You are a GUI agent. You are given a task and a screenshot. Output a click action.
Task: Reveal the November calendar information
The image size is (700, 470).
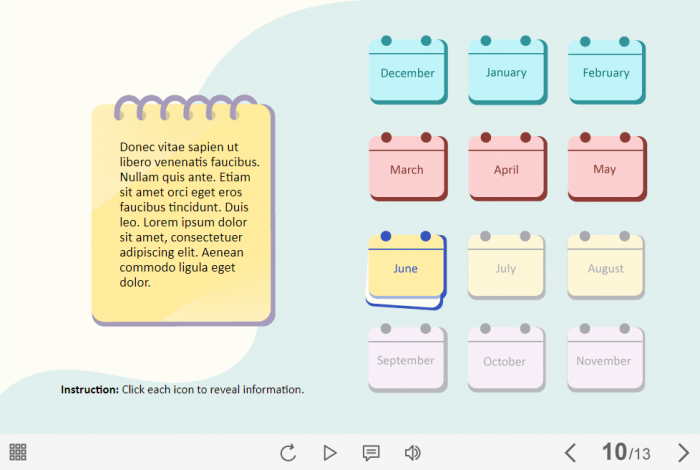pos(604,359)
